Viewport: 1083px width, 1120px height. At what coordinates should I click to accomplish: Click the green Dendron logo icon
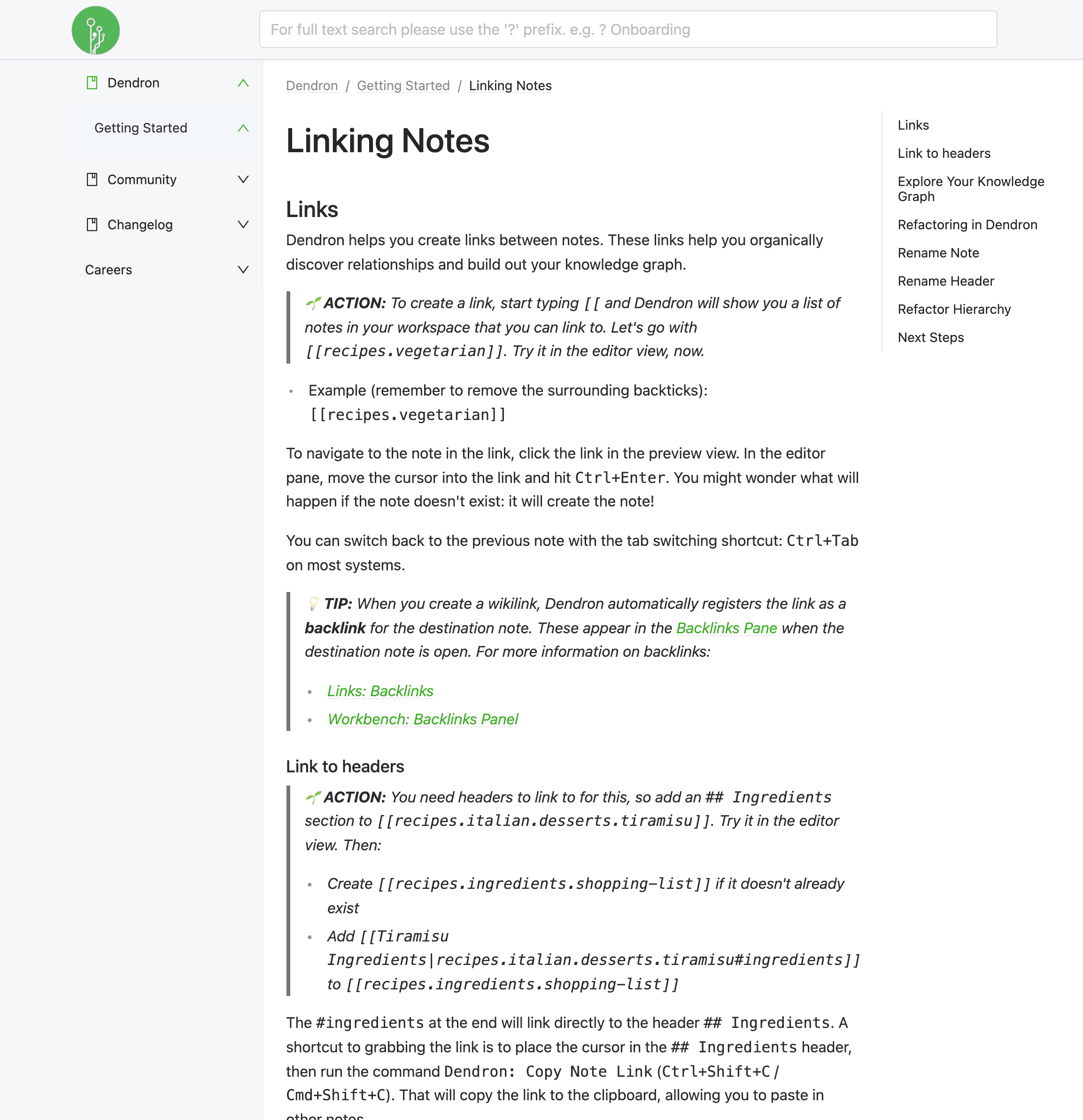tap(95, 30)
